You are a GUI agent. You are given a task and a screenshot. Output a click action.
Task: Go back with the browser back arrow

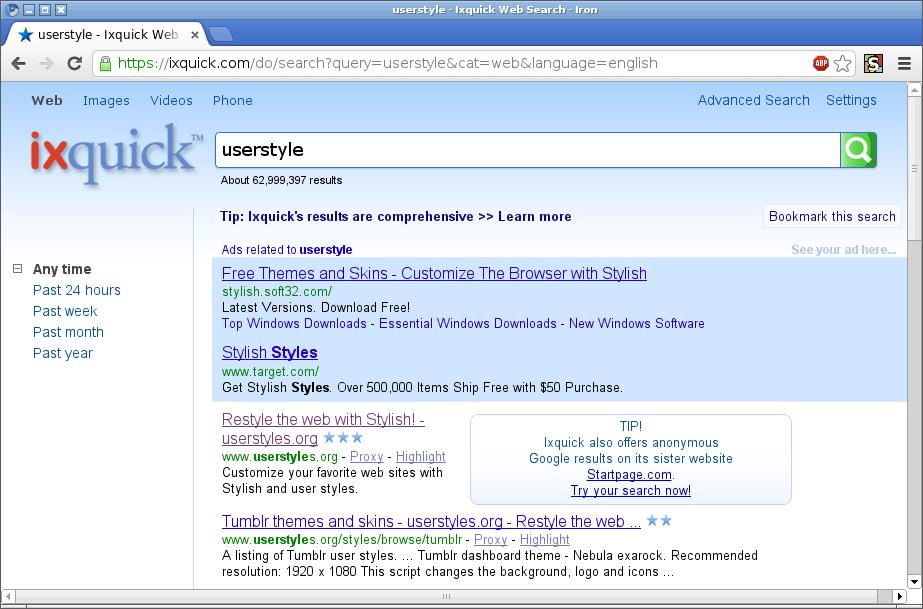tap(18, 64)
